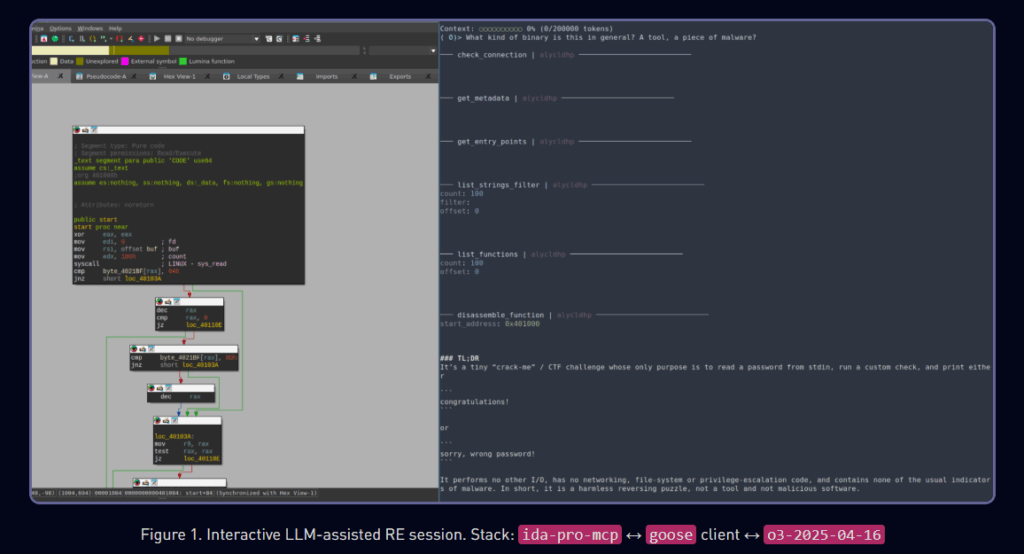This screenshot has width=1024, height=554.
Task: Click the '### TL;DR' heading
Action: pos(460,358)
